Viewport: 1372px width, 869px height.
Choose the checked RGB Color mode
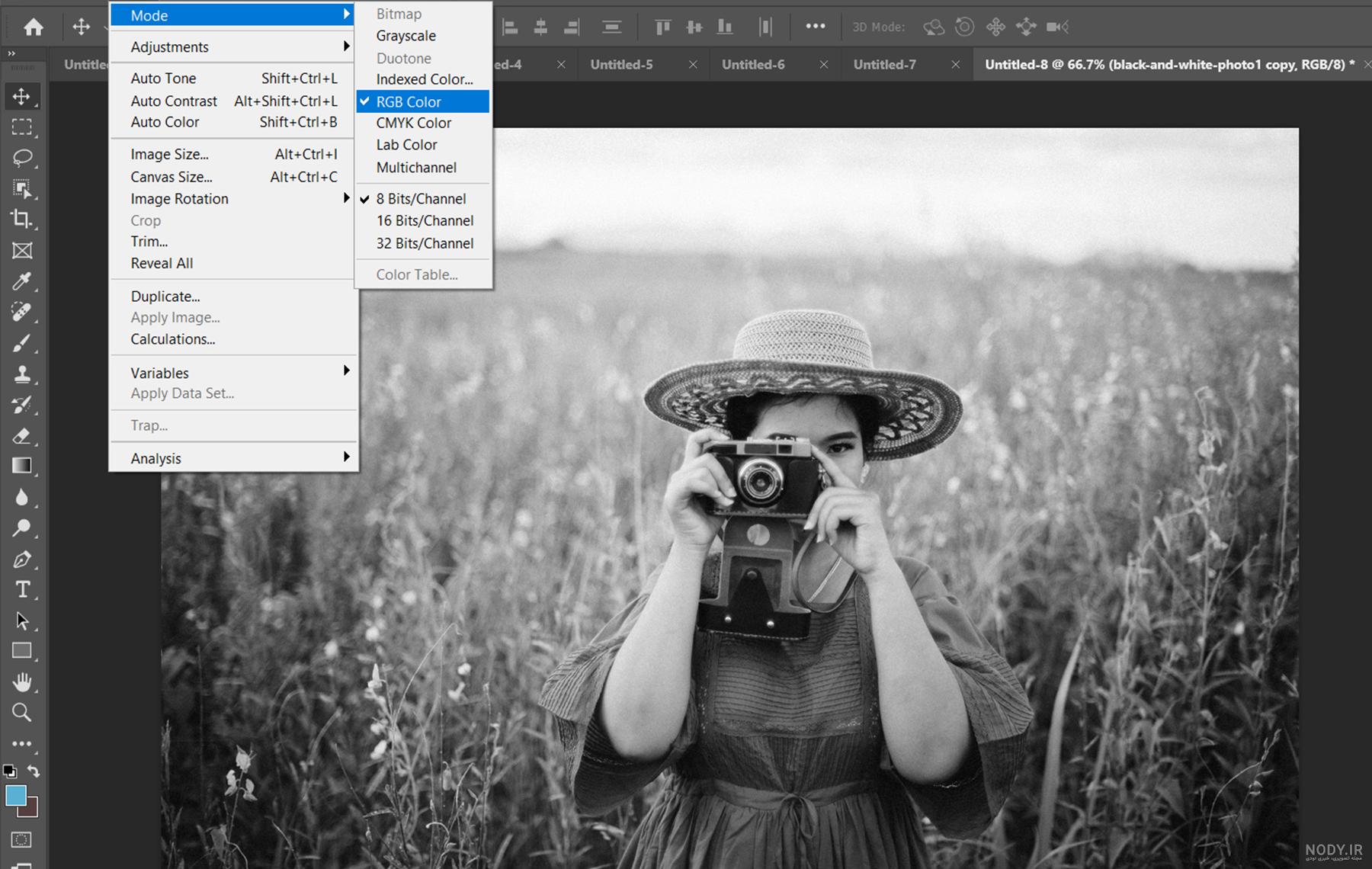(x=422, y=101)
